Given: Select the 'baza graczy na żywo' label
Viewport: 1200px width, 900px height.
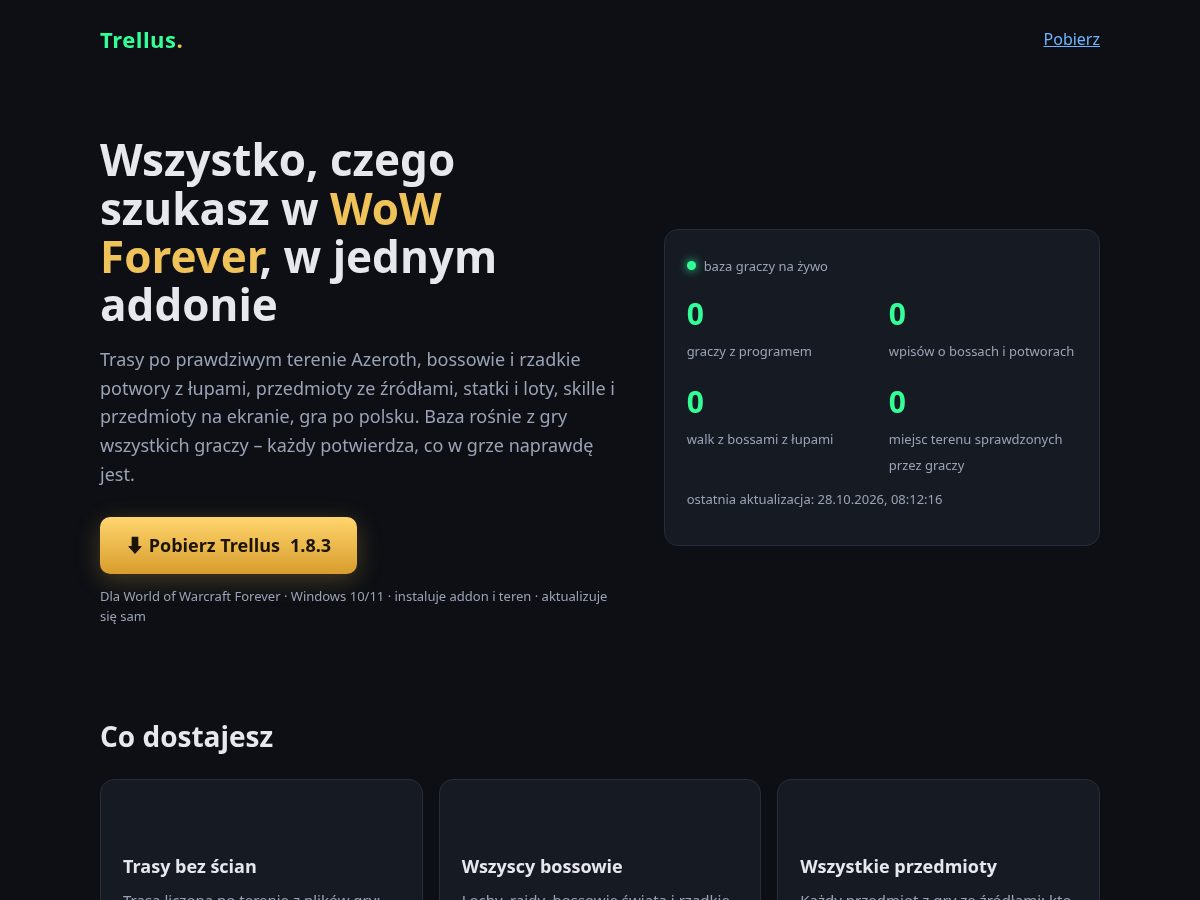Looking at the screenshot, I should (765, 266).
